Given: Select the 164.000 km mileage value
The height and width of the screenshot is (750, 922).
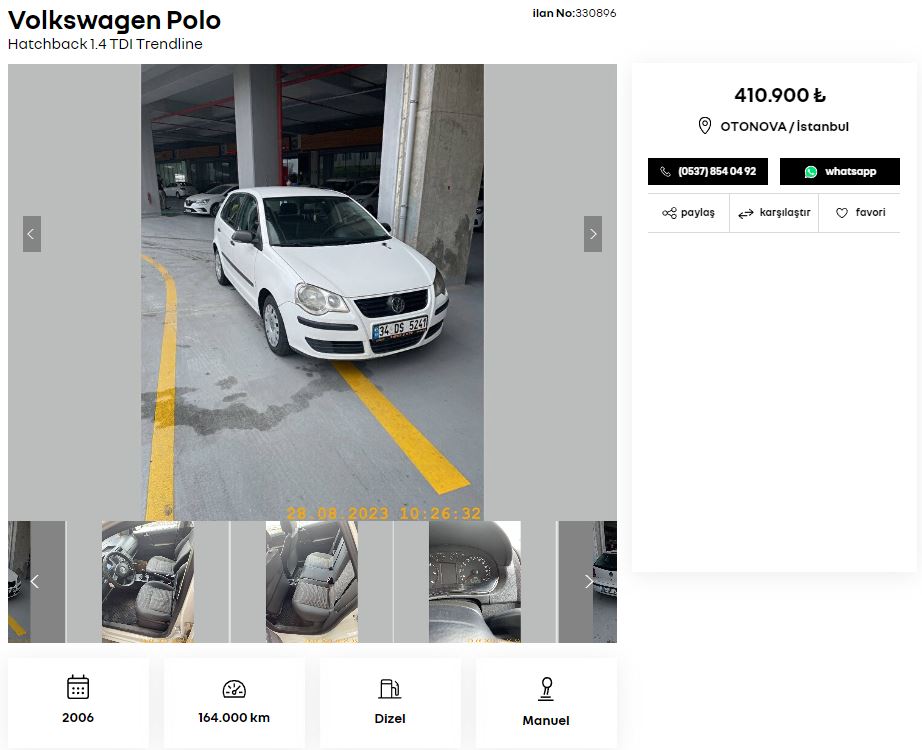Looking at the screenshot, I should 234,718.
